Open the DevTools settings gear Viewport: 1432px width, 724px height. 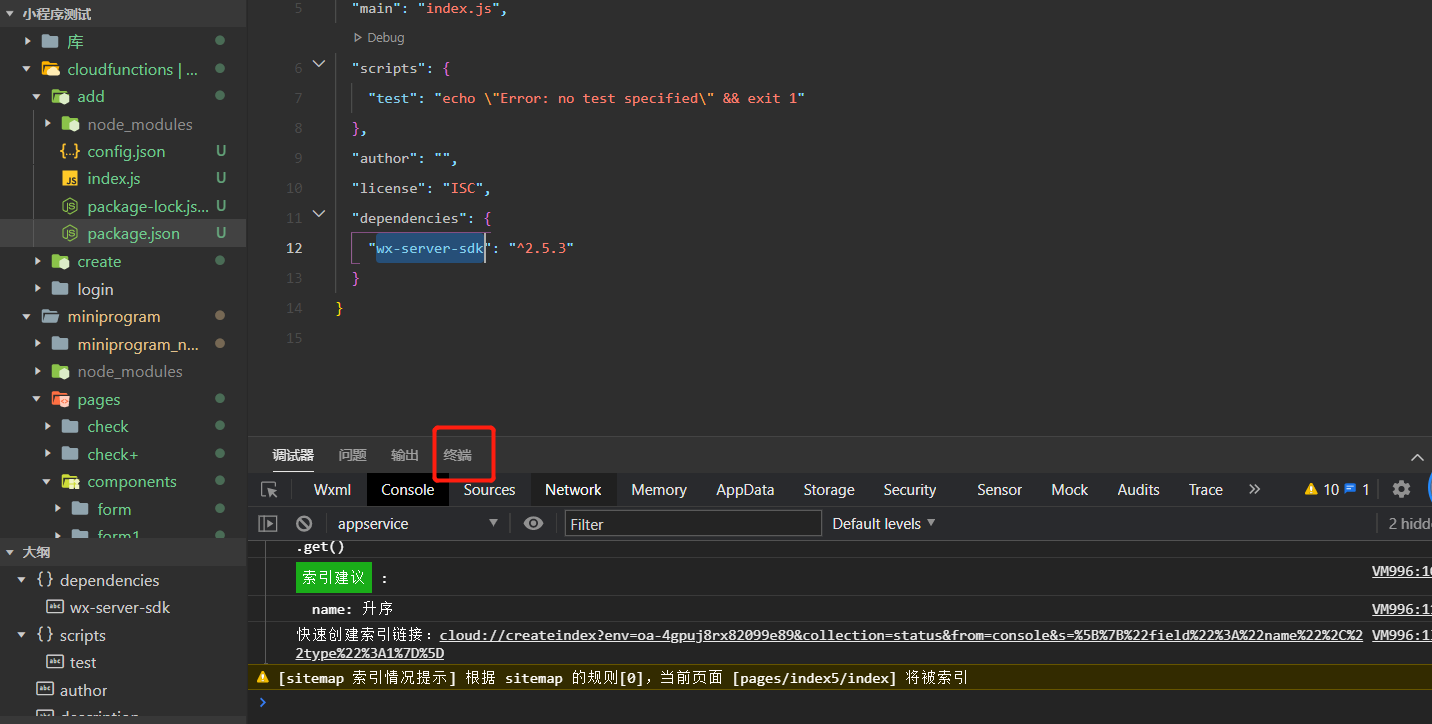[1401, 489]
